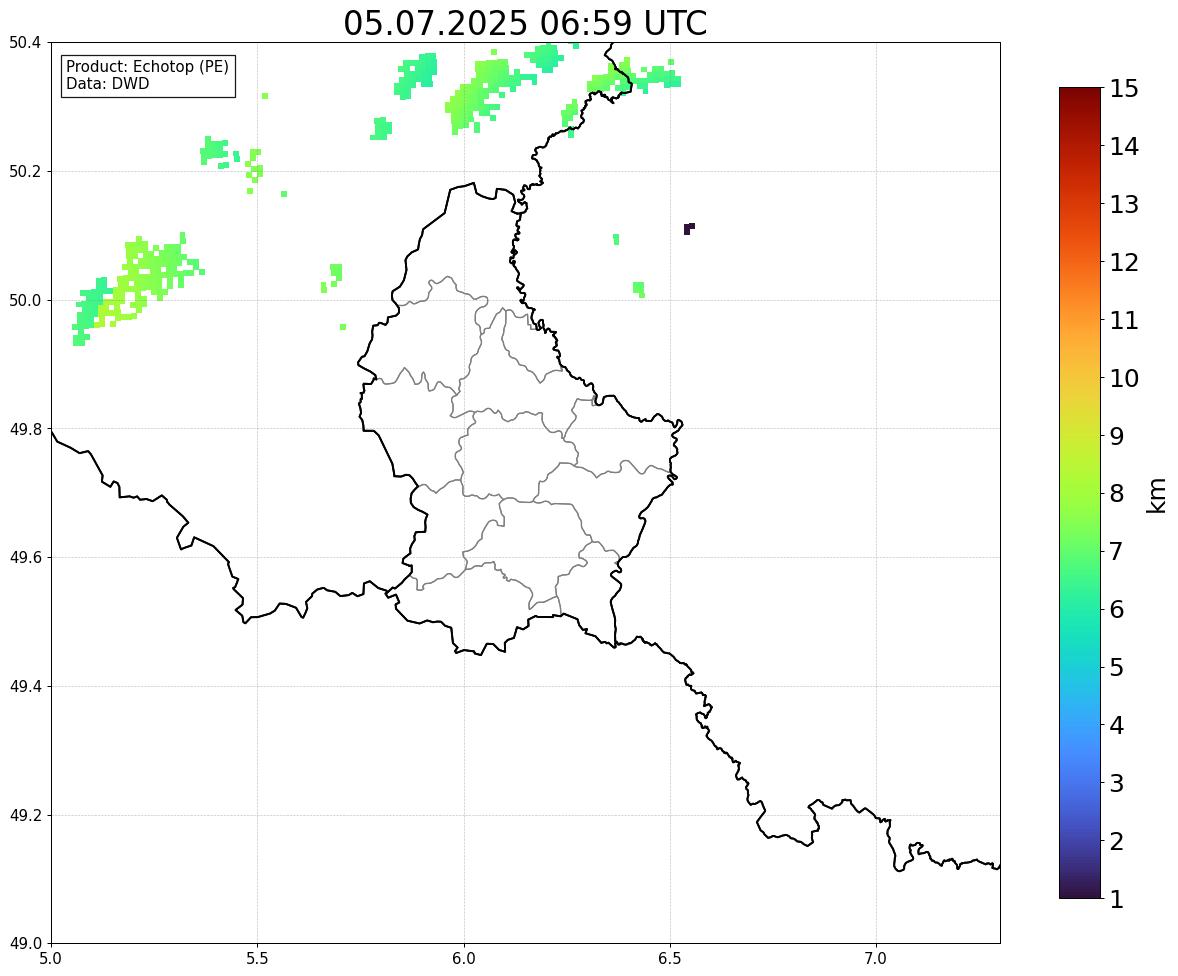Click the large yellow-green echo cluster near 50.0°N 5.2°E
The image size is (1178, 976).
(x=139, y=288)
